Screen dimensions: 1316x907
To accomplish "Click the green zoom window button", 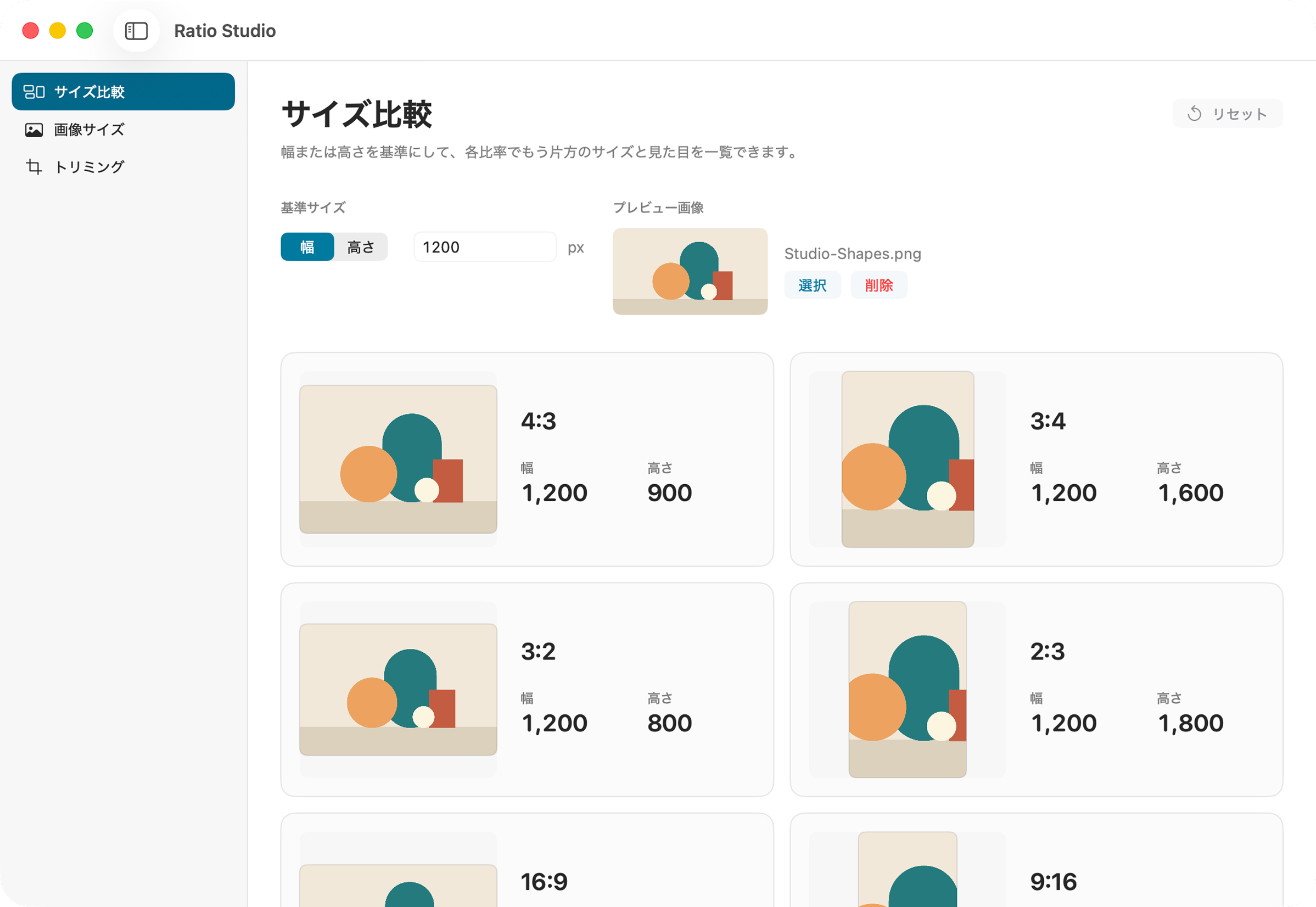I will tap(85, 31).
